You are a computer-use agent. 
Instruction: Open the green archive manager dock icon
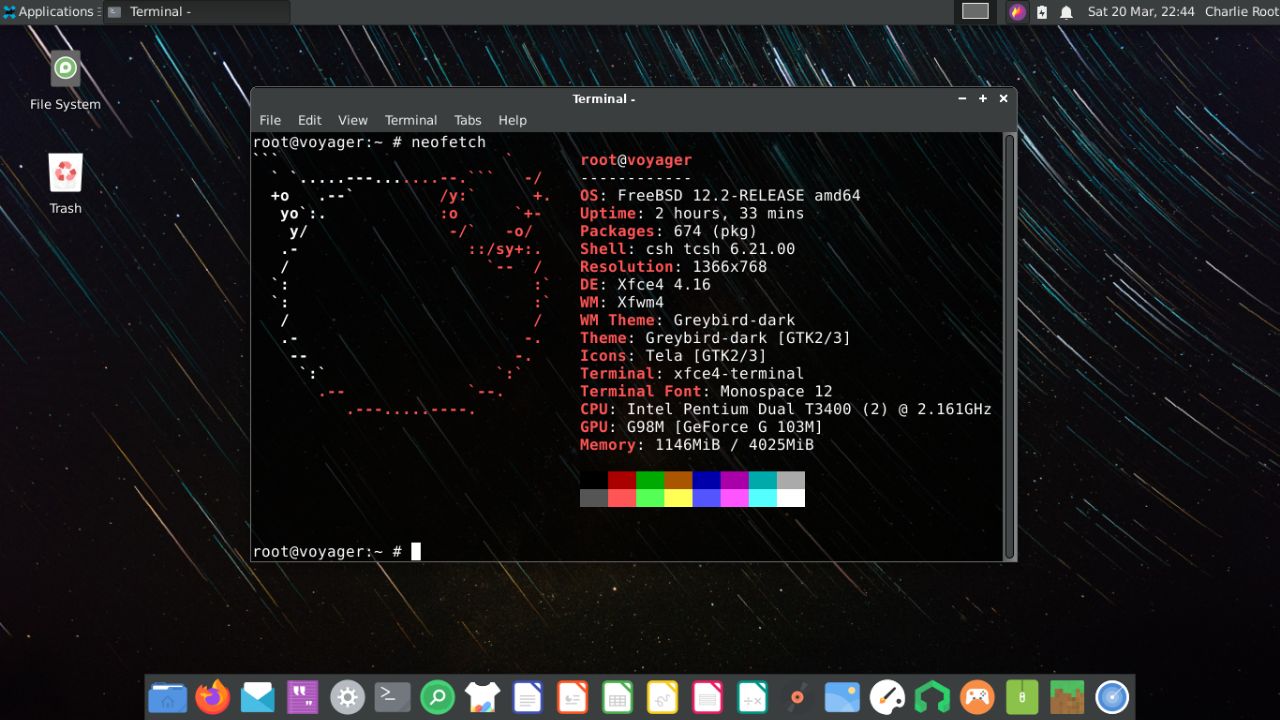coord(1023,697)
